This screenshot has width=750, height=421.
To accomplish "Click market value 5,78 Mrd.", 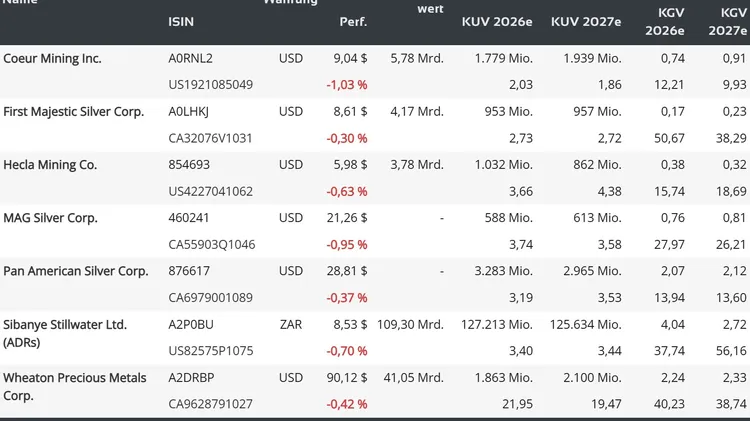I will pos(417,58).
